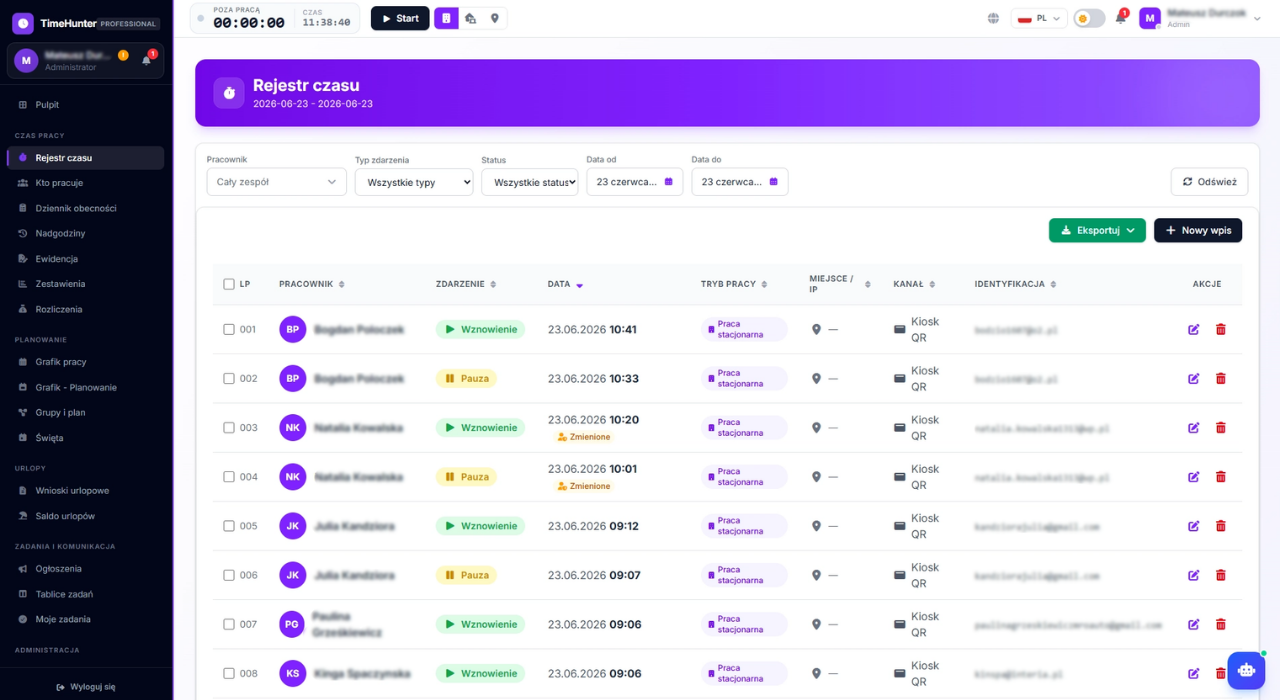
Task: Start the work timer with Start button
Action: pos(400,18)
